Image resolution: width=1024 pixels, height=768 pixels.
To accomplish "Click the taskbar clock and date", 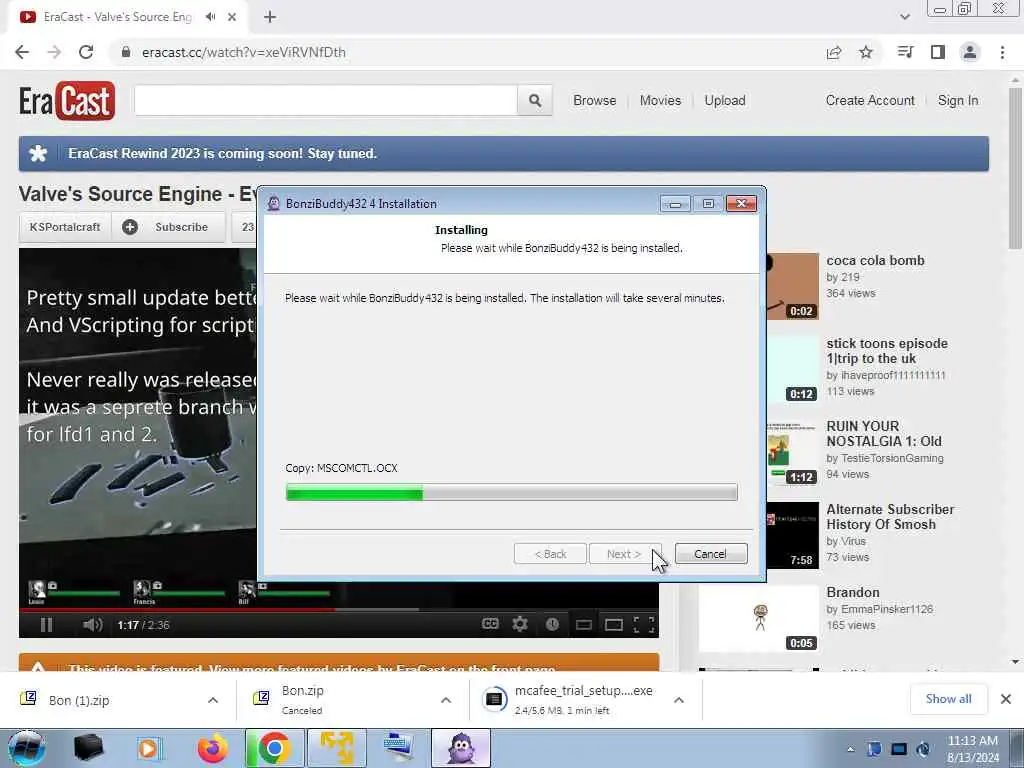I will click(x=973, y=749).
